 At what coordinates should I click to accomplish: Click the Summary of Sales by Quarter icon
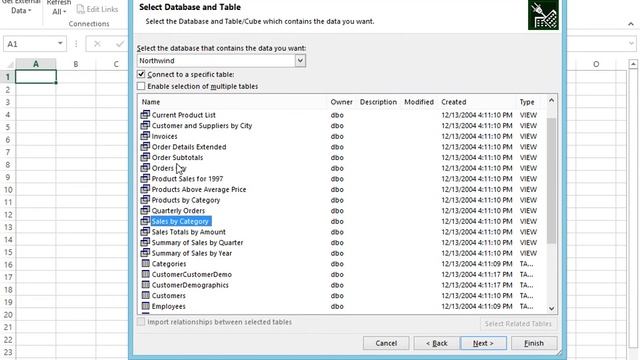pyautogui.click(x=145, y=242)
